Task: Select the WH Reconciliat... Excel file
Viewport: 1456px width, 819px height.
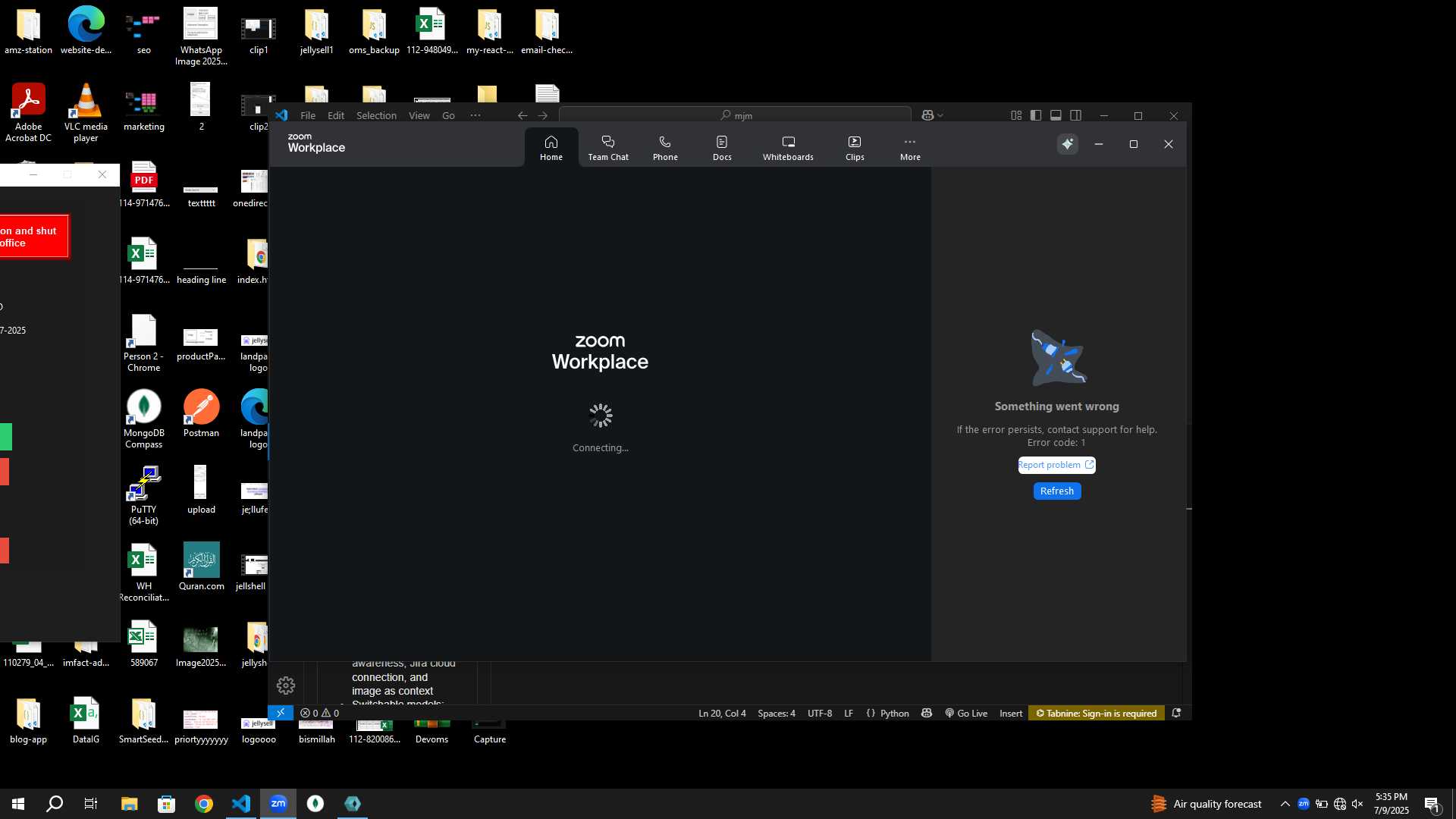Action: pyautogui.click(x=143, y=573)
